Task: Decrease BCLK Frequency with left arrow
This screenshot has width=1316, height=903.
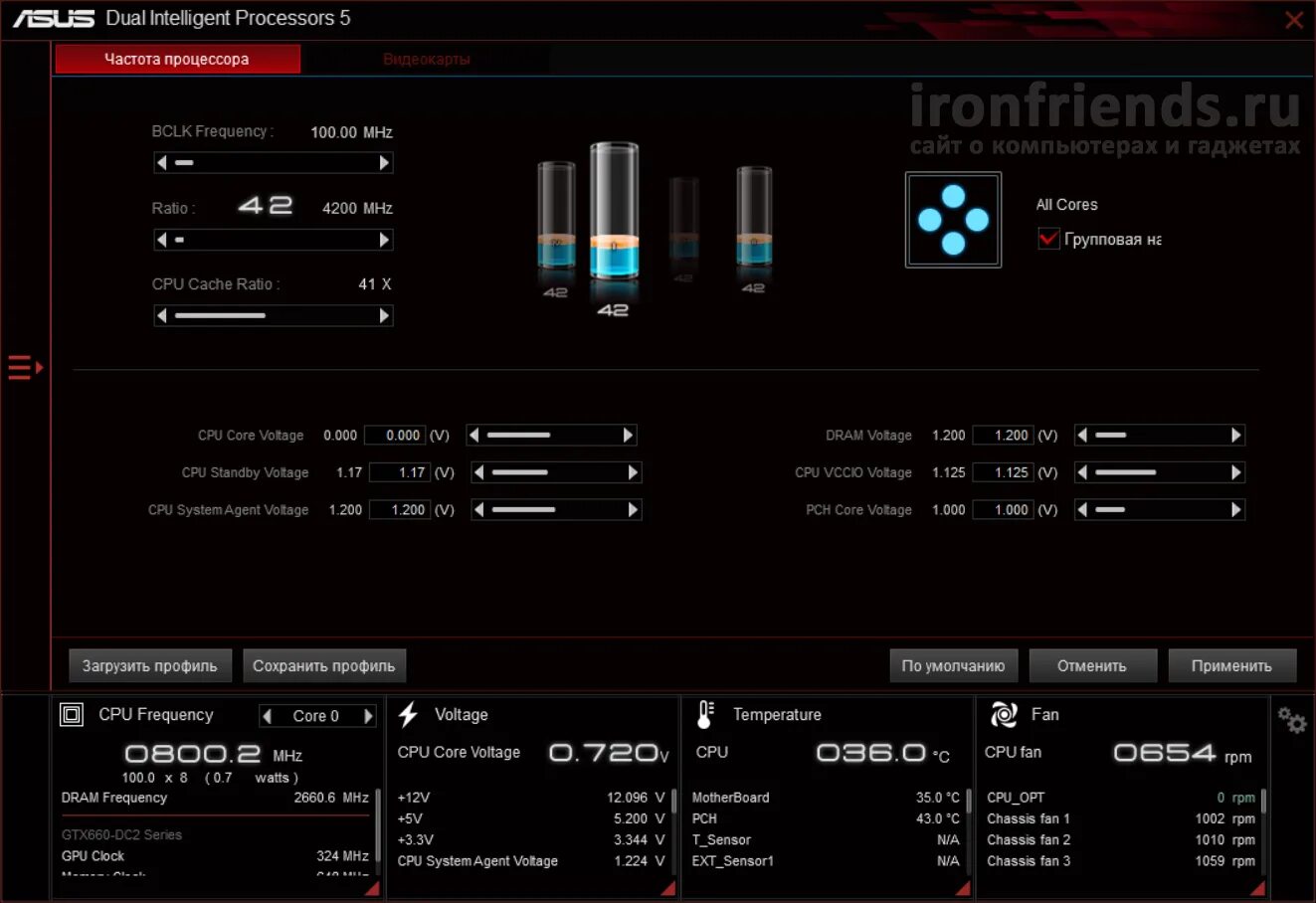Action: tap(162, 162)
